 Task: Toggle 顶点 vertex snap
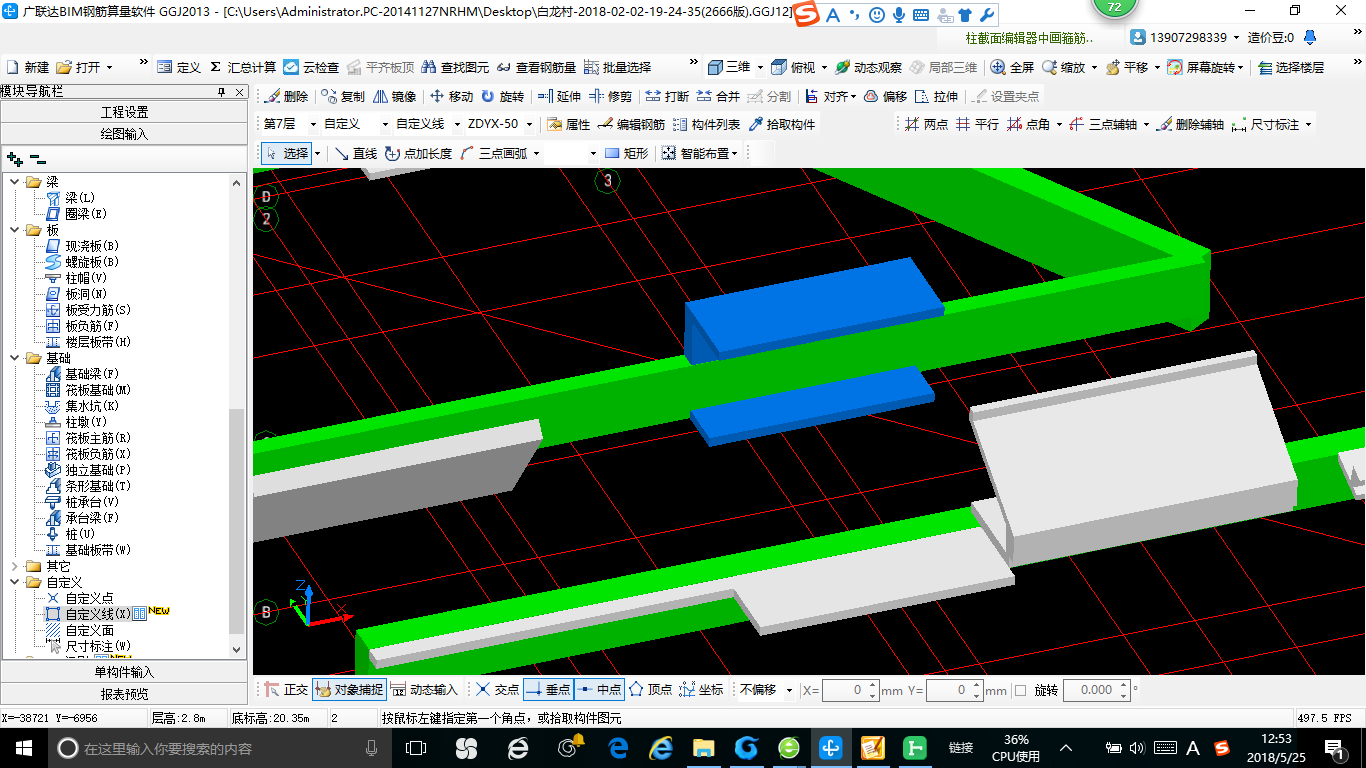pos(650,690)
